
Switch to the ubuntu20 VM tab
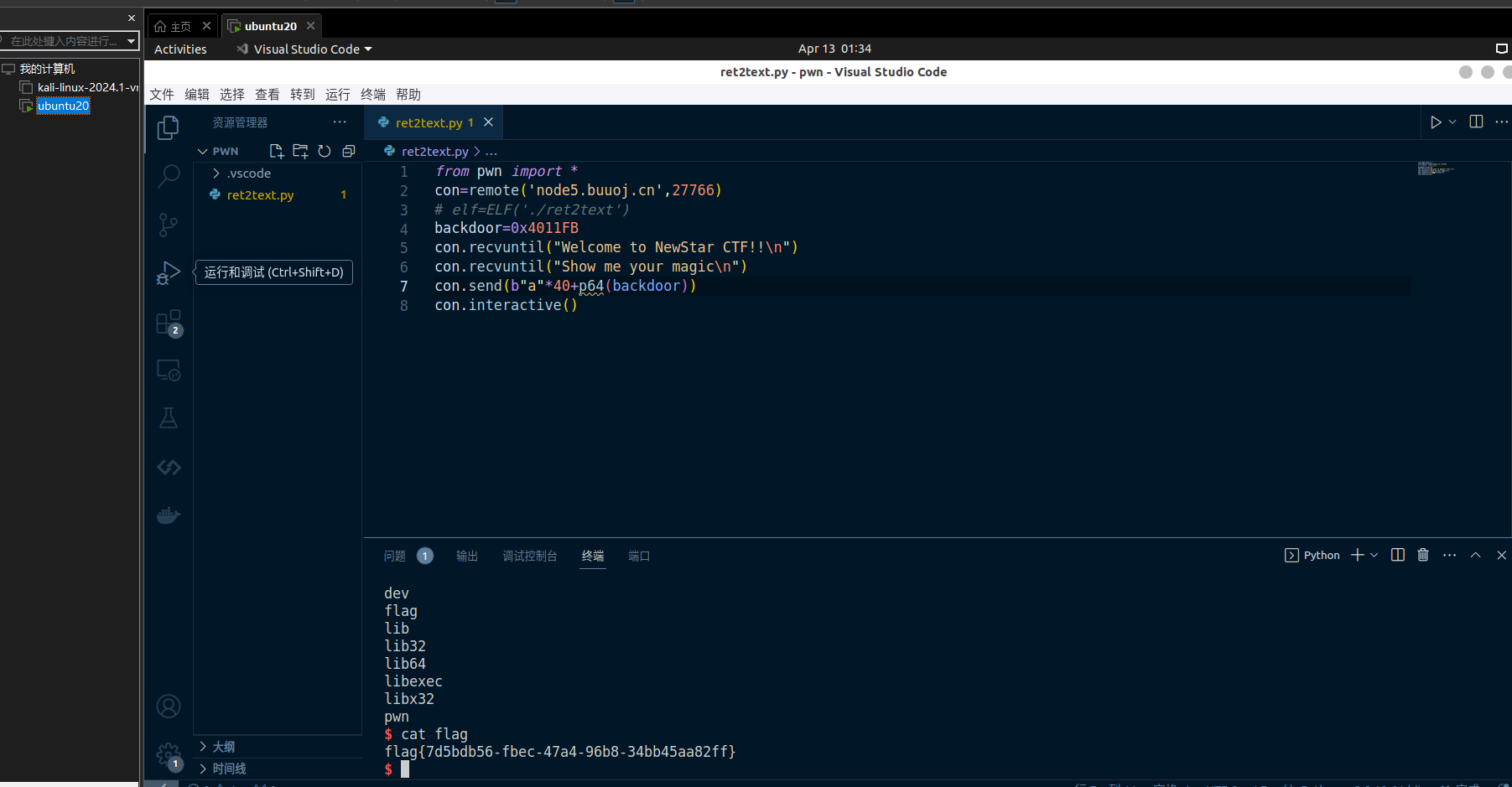click(270, 26)
